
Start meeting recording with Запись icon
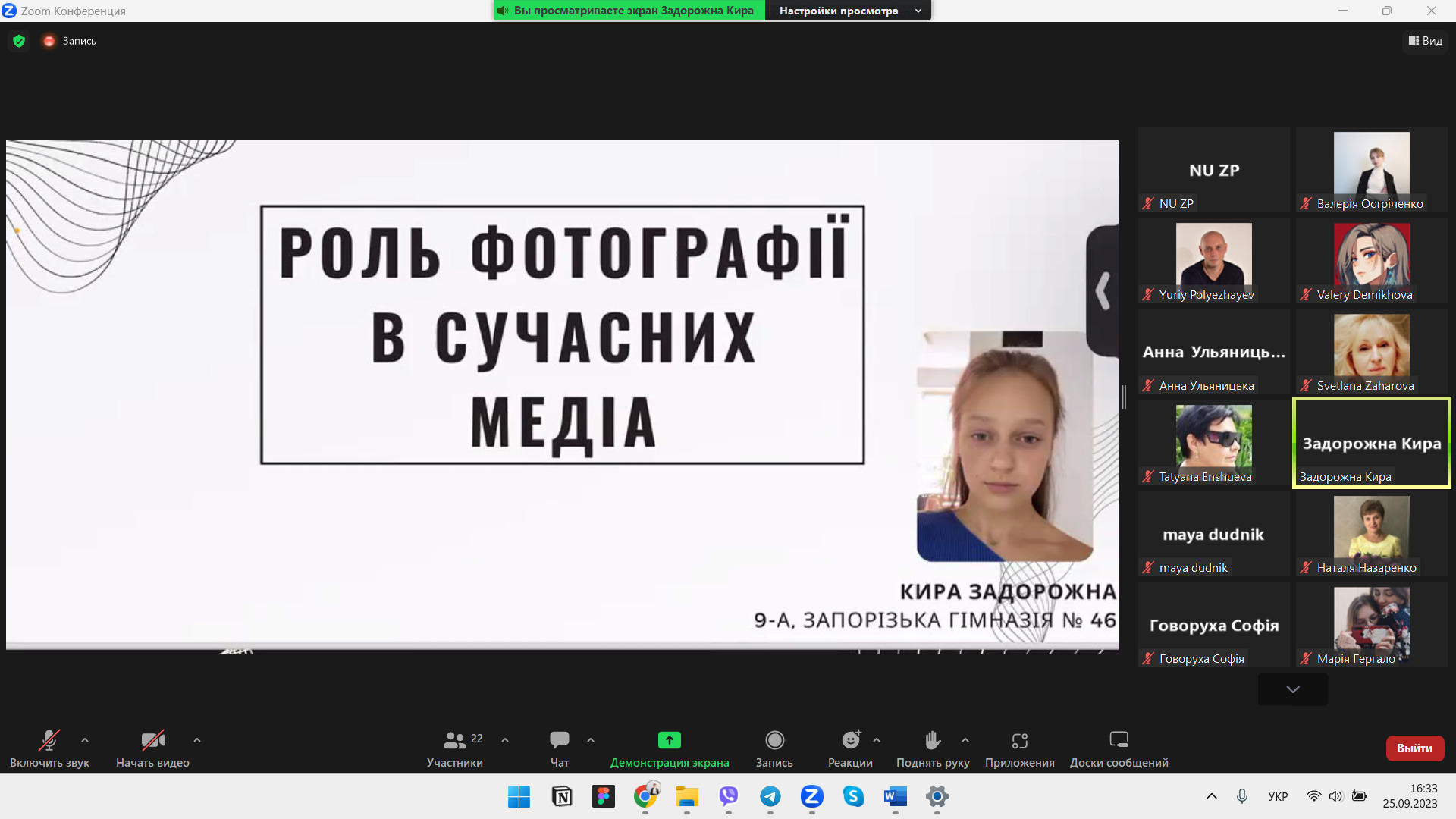click(x=774, y=740)
